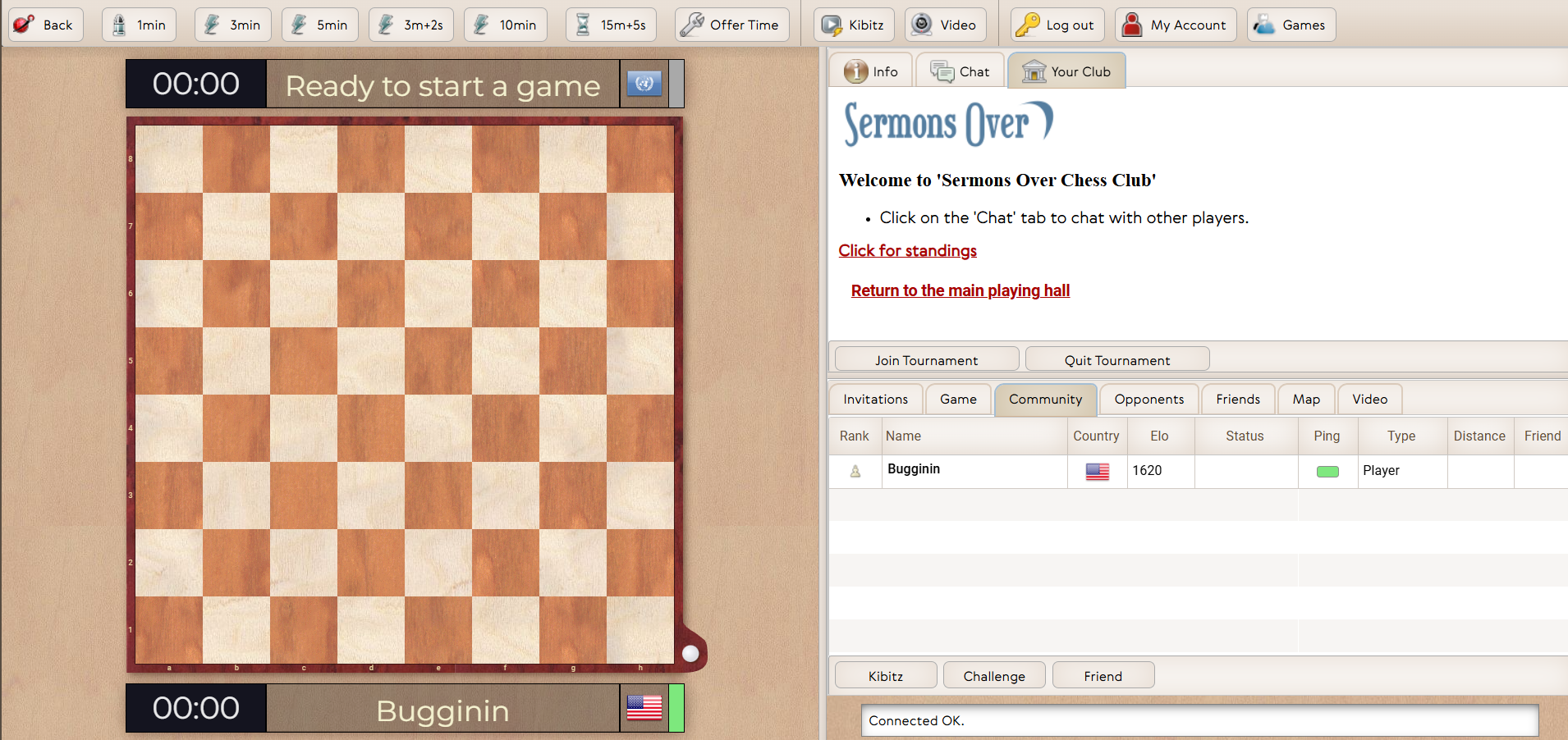
Task: Choose the 3min blitz time control
Action: (x=233, y=25)
